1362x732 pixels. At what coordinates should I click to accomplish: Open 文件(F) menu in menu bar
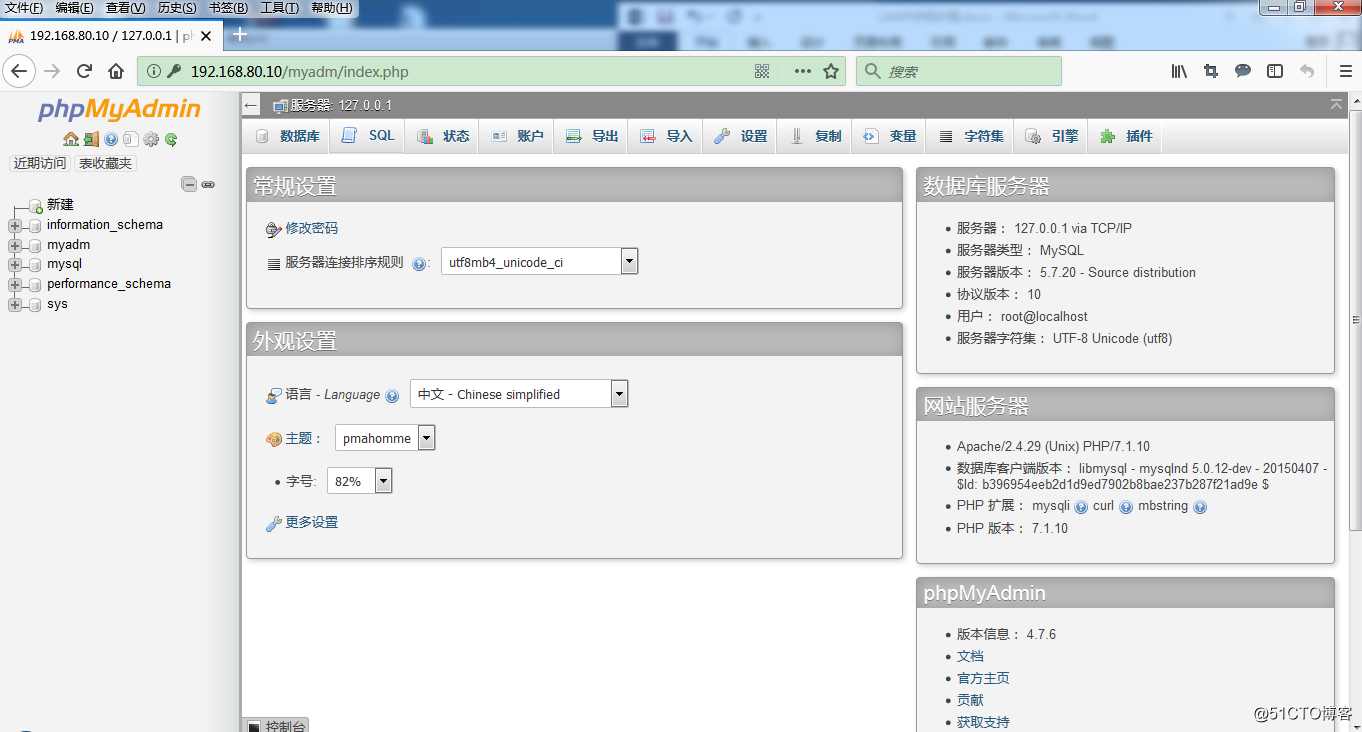pos(24,8)
